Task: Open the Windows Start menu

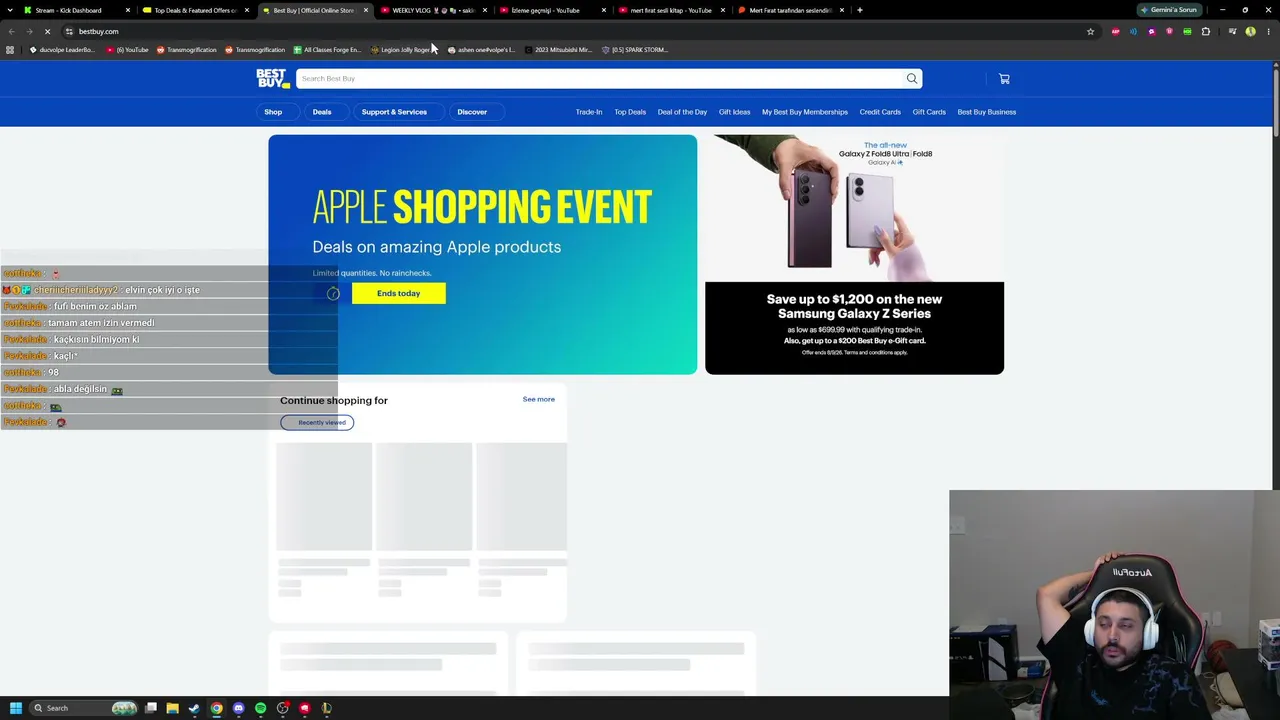Action: pos(15,708)
